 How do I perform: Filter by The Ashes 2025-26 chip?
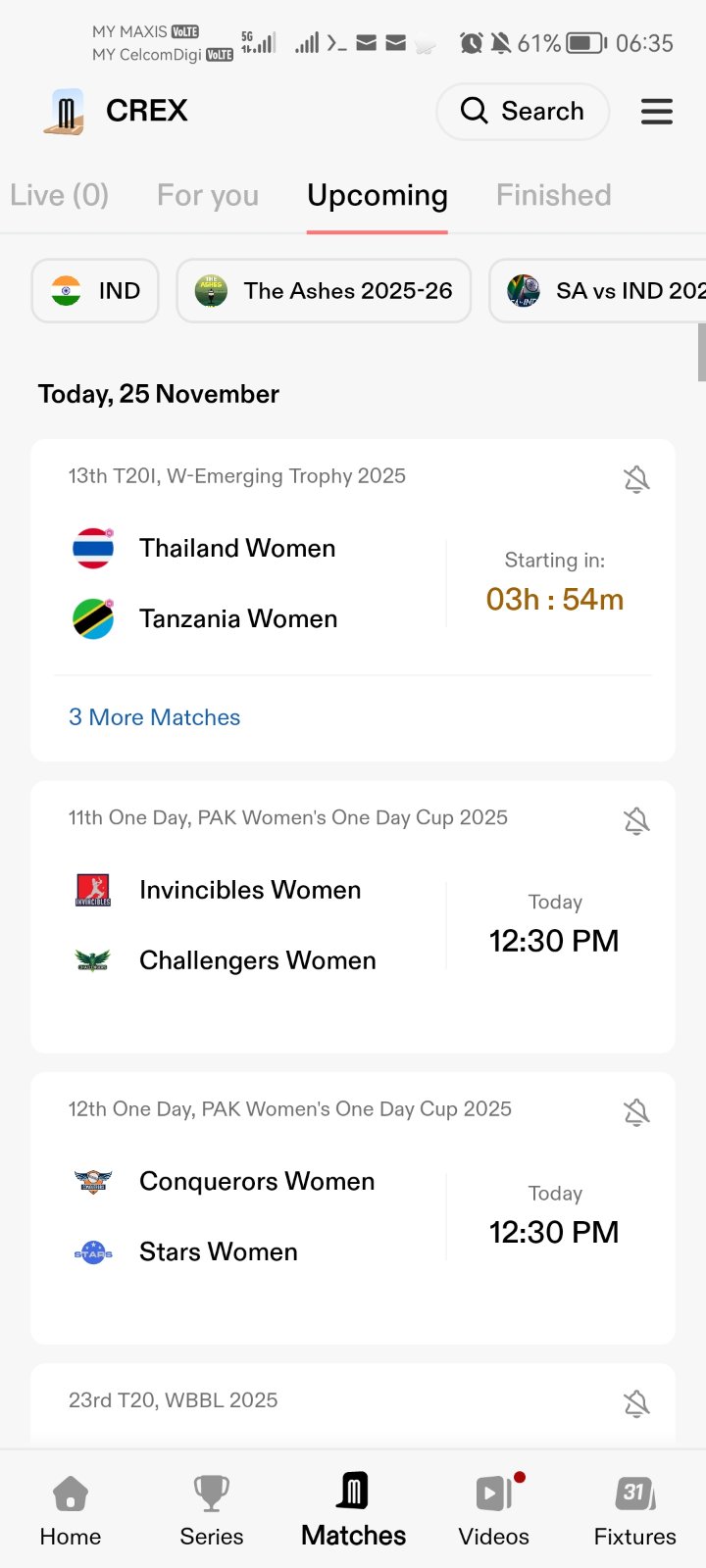tap(324, 291)
